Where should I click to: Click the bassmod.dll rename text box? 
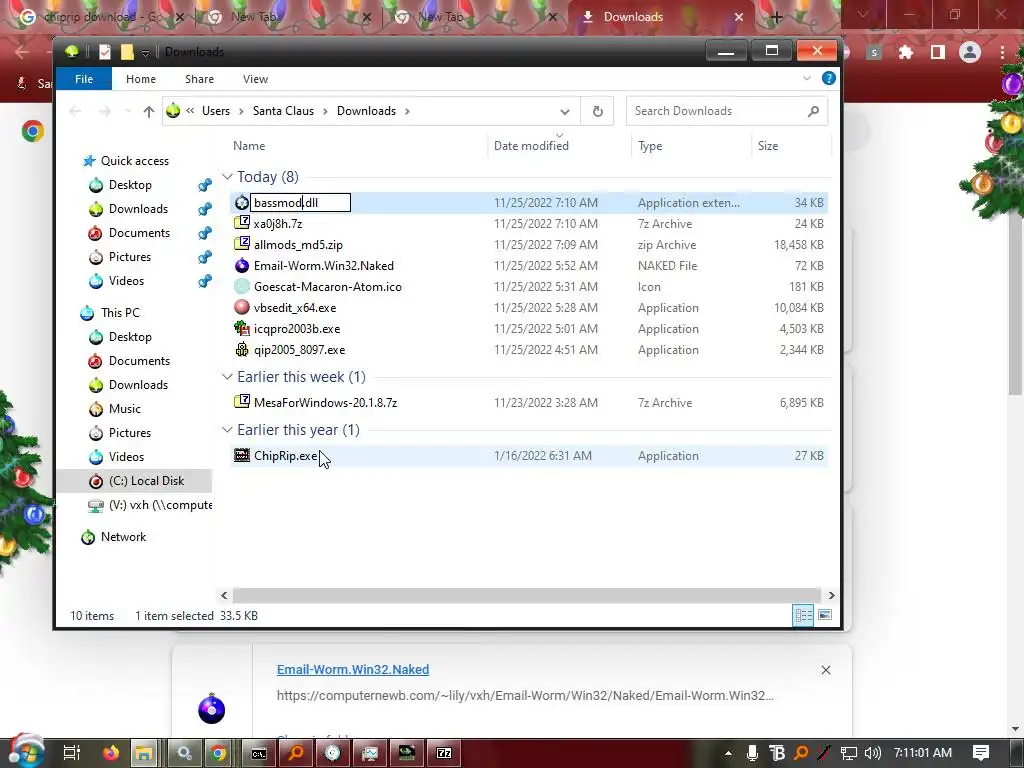point(300,202)
